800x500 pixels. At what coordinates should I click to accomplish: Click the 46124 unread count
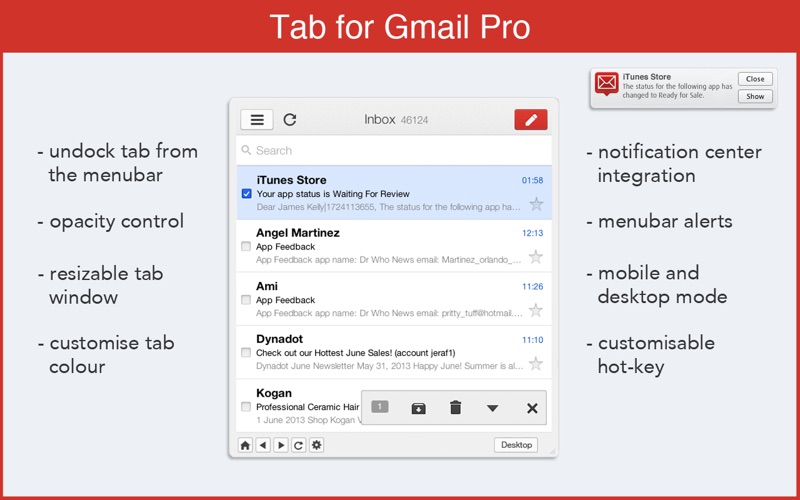[414, 120]
